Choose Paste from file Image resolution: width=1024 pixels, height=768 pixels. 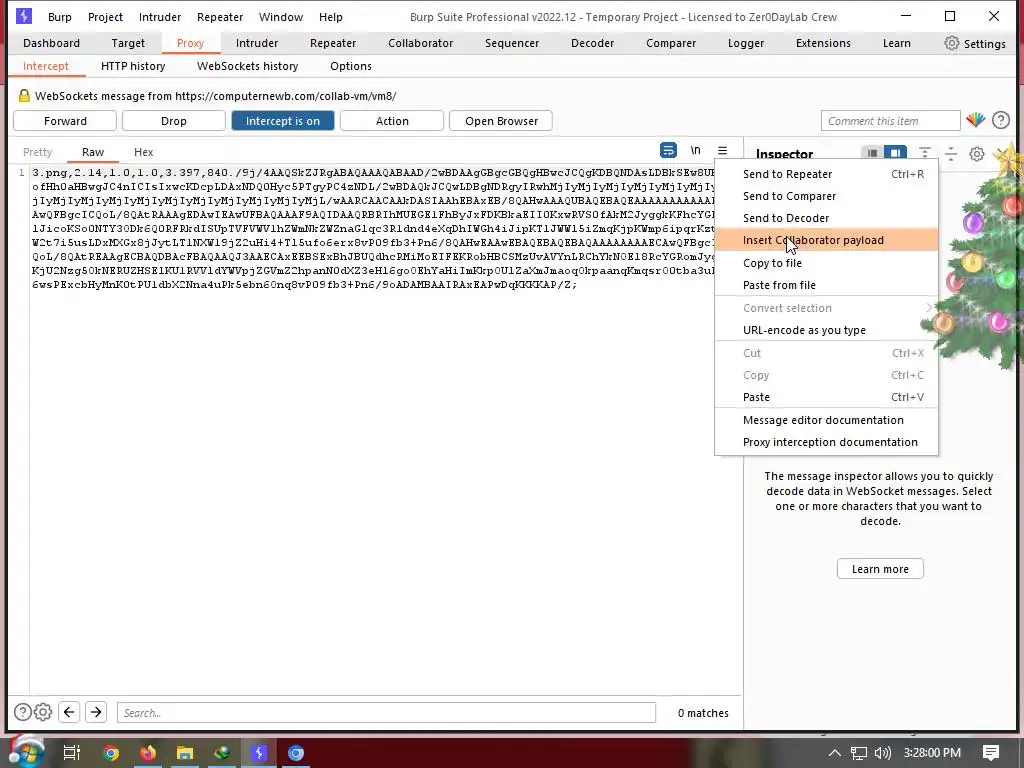tap(826, 285)
